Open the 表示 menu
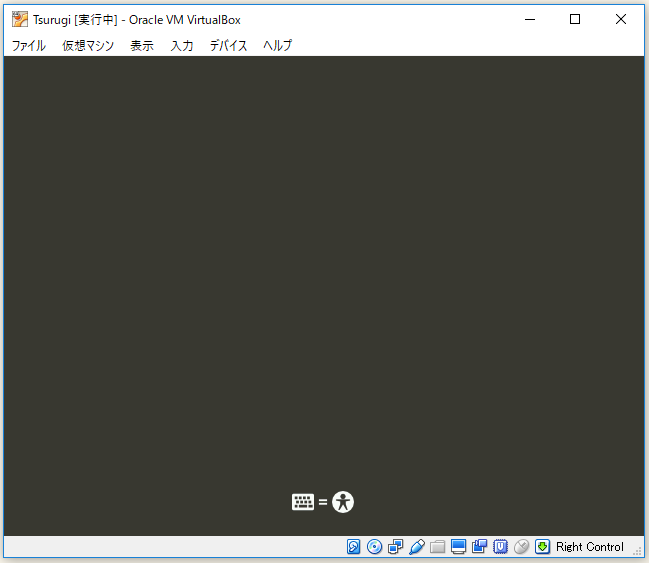 tap(142, 45)
